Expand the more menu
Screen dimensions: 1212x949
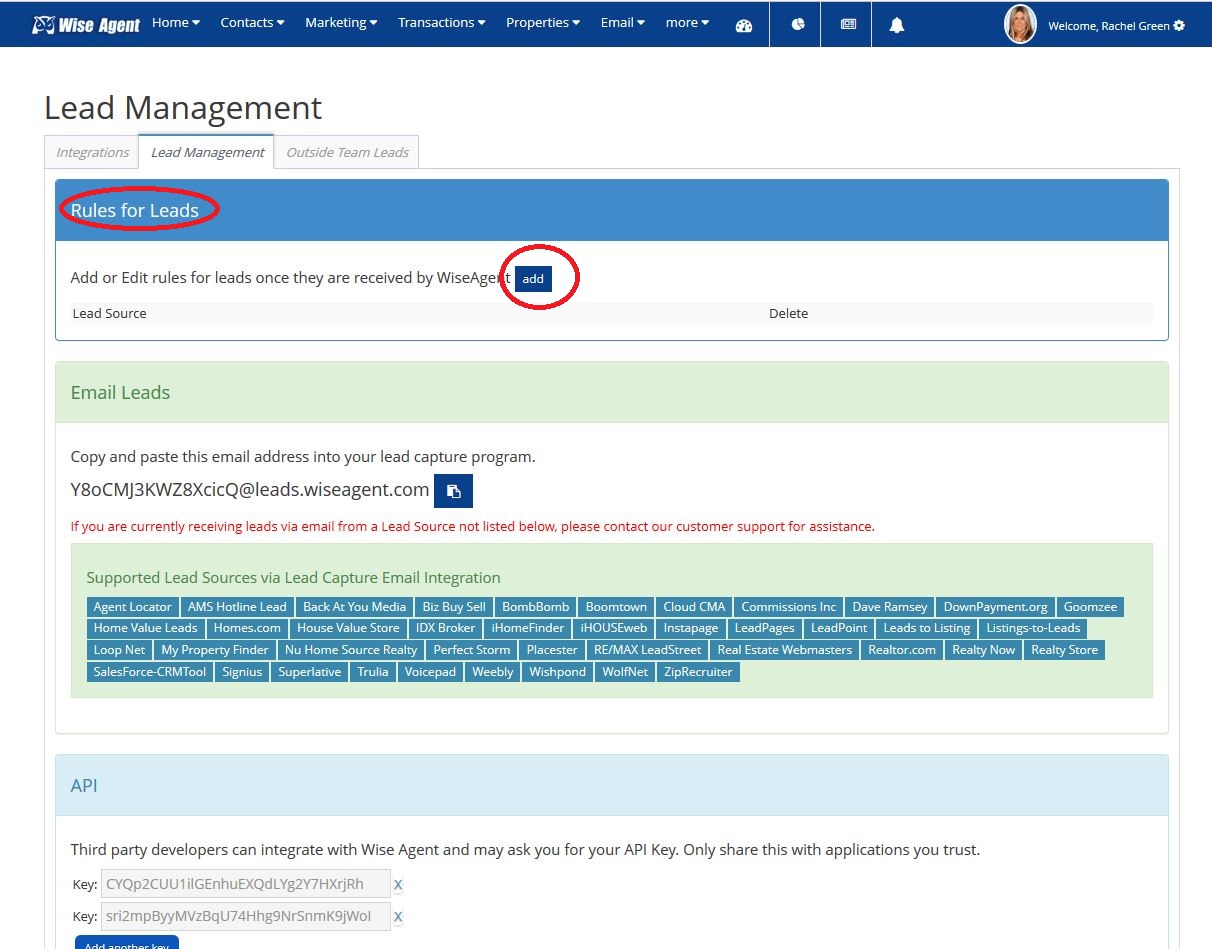click(x=687, y=22)
